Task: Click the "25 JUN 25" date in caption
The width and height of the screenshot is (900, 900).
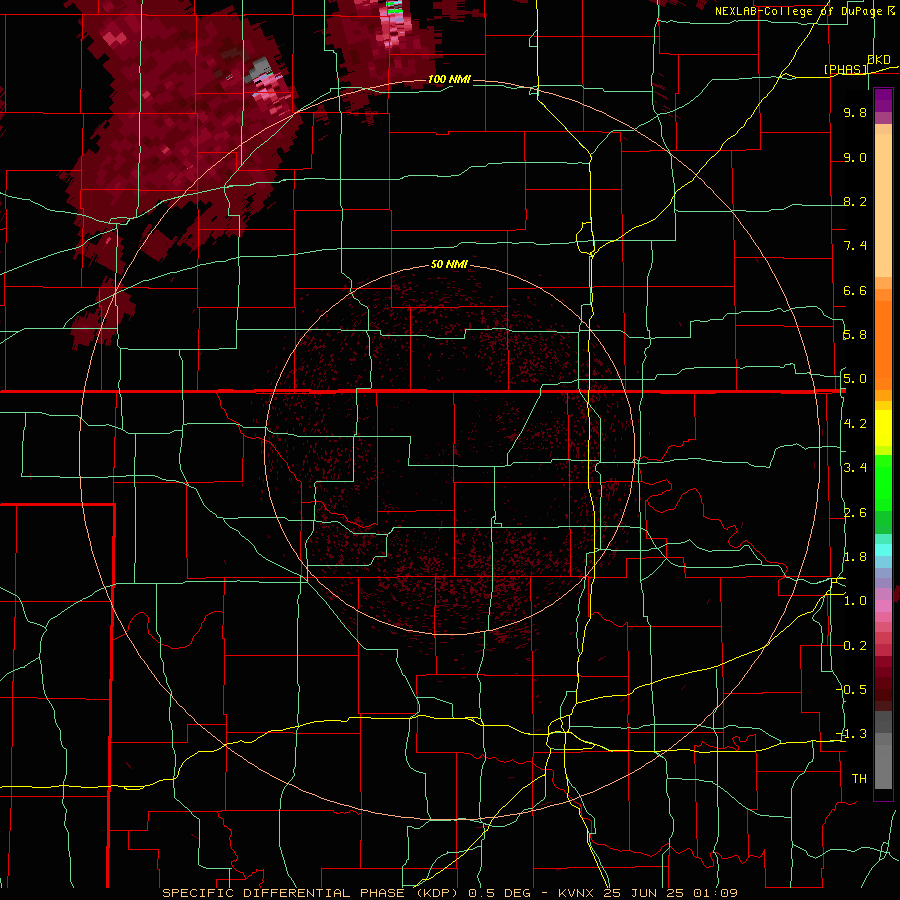Action: coord(641,893)
